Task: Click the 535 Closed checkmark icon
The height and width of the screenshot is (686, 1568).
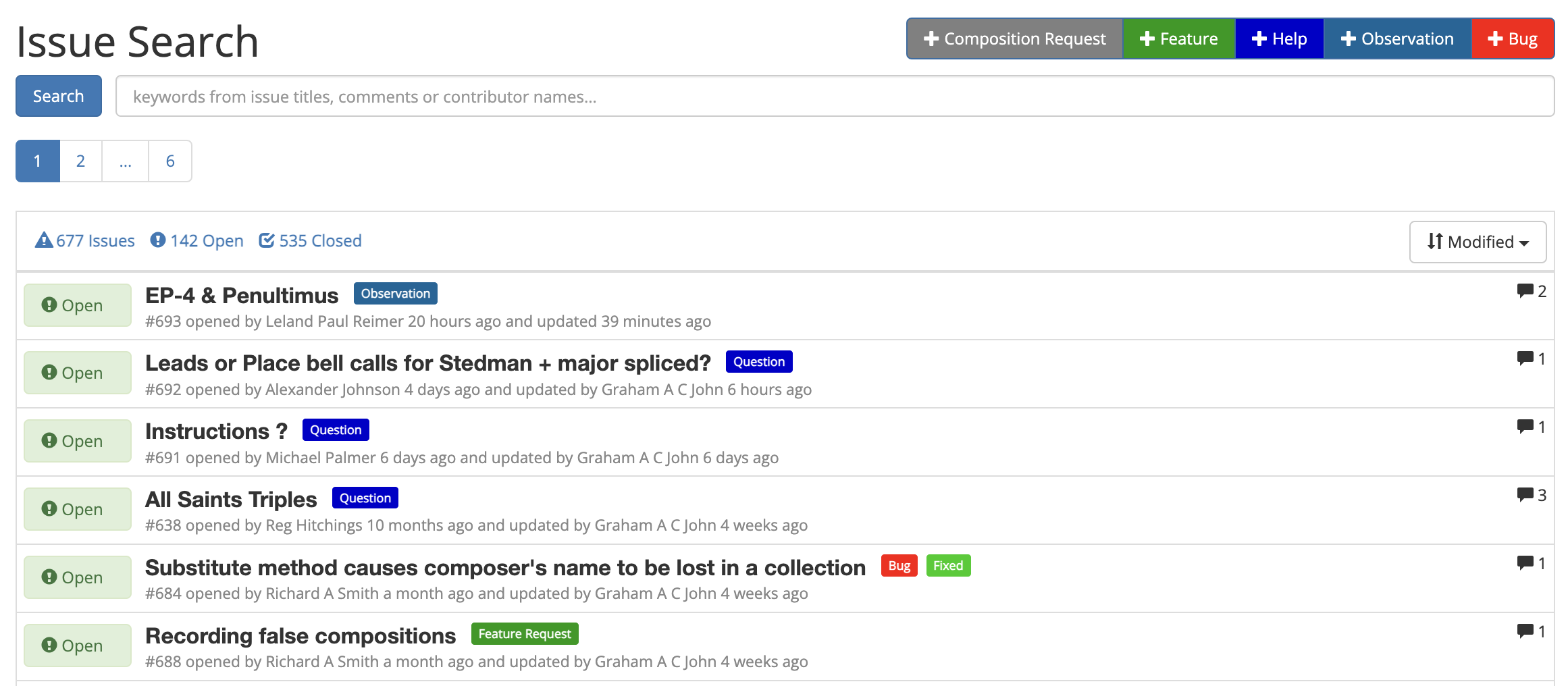Action: point(267,240)
